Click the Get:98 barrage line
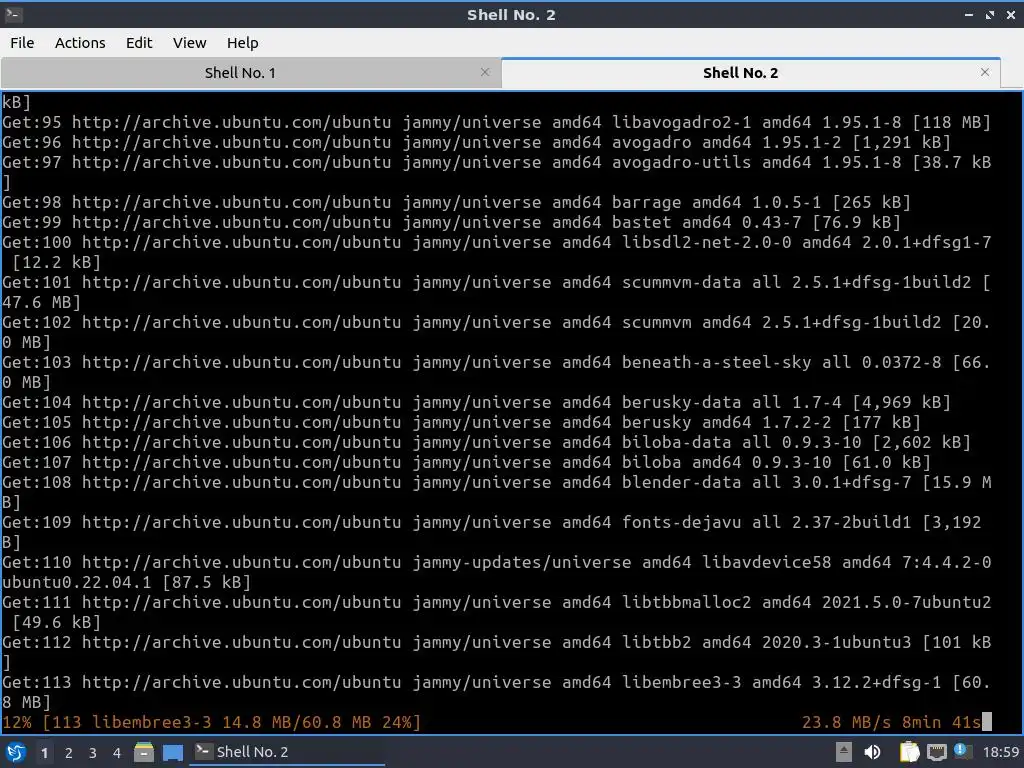 tap(456, 202)
